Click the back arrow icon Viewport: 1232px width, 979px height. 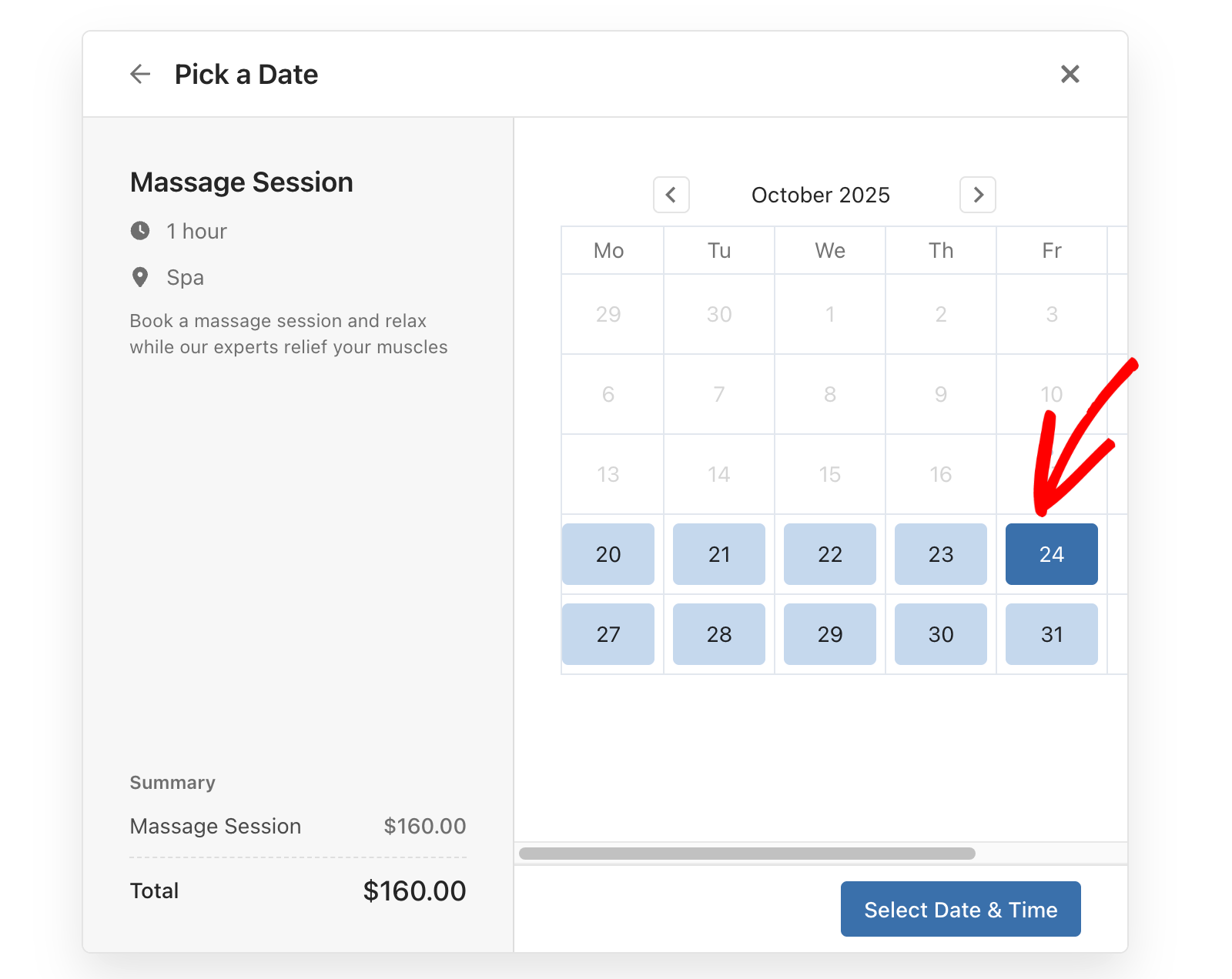pyautogui.click(x=140, y=75)
